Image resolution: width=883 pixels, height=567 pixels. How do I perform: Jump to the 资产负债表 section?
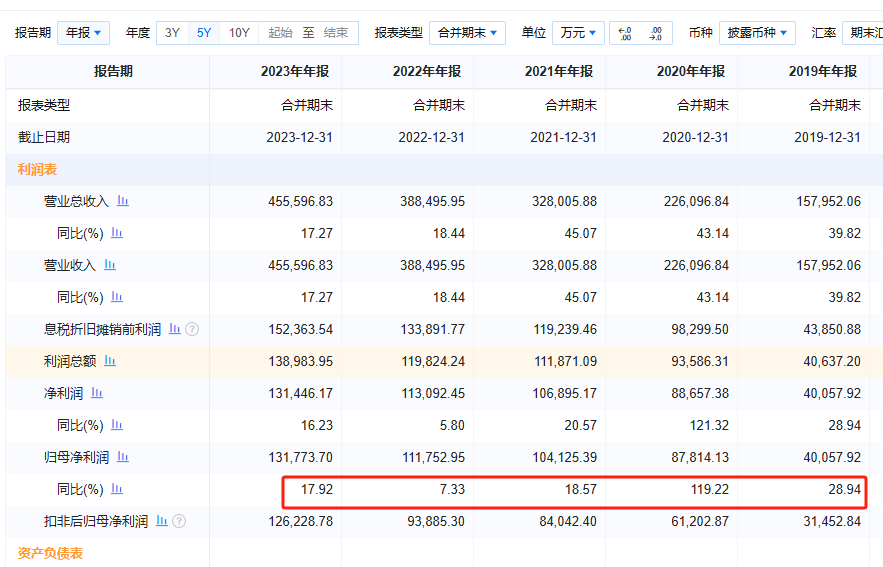click(50, 553)
